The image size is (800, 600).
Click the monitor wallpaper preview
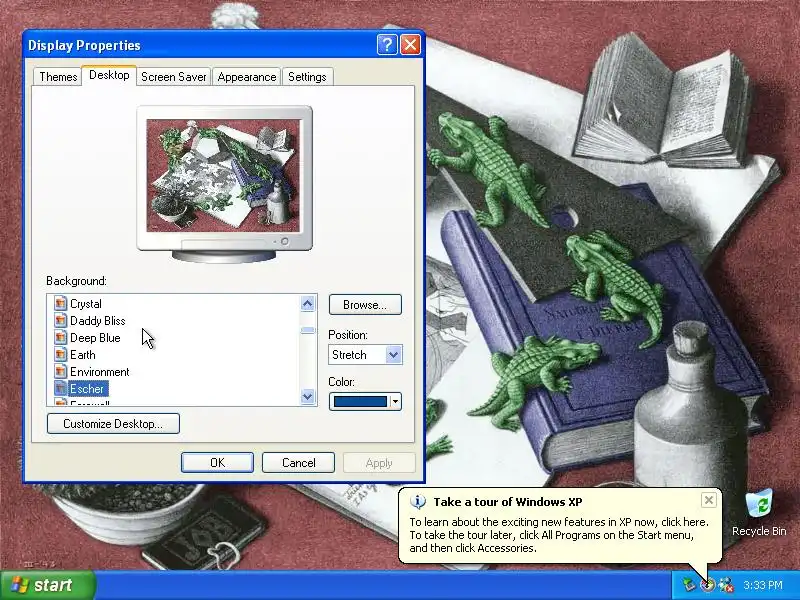click(x=223, y=176)
